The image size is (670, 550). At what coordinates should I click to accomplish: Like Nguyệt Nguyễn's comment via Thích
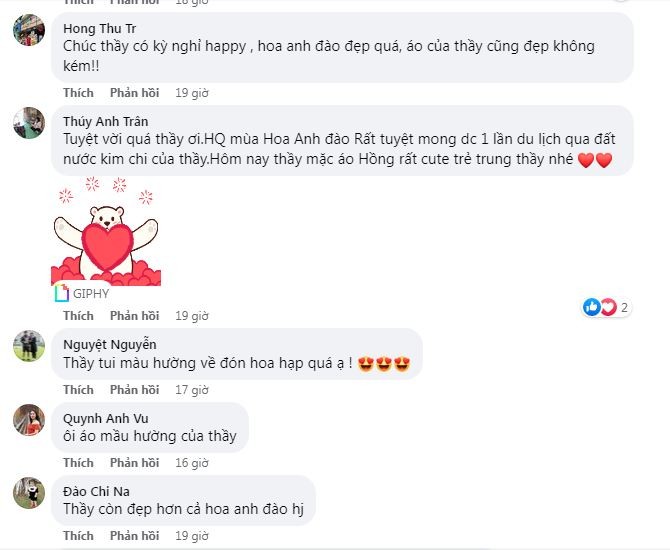pos(78,390)
